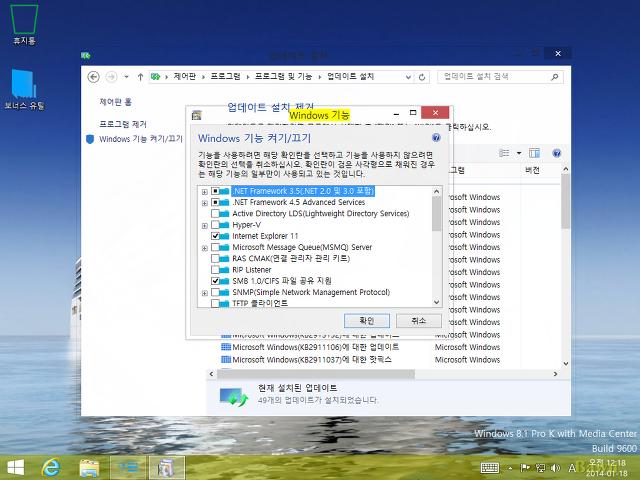The width and height of the screenshot is (640, 480).
Task: Click 확인 button in Windows Features dialog
Action: (x=367, y=320)
